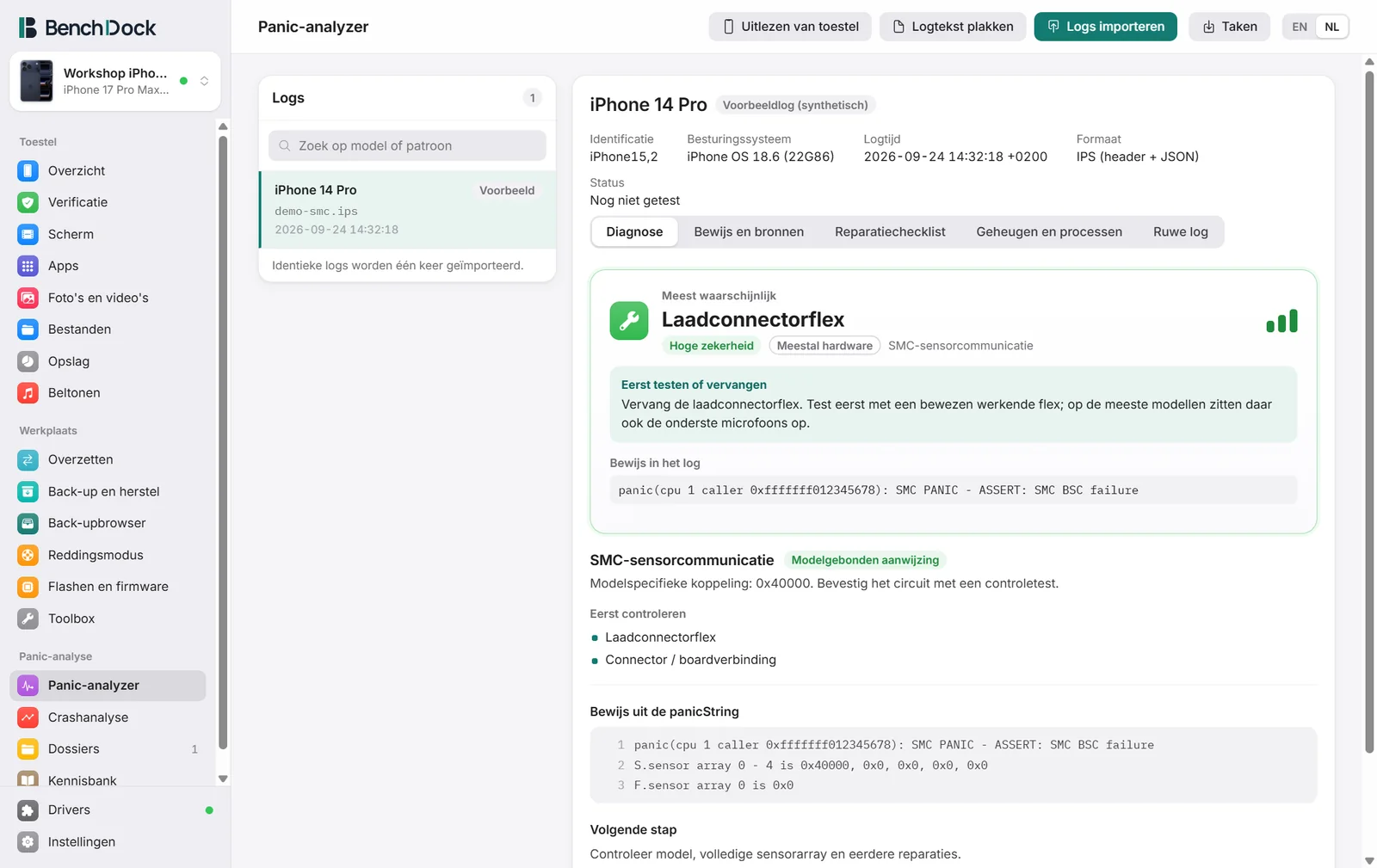Open Foto's en video's icon

[x=28, y=298]
